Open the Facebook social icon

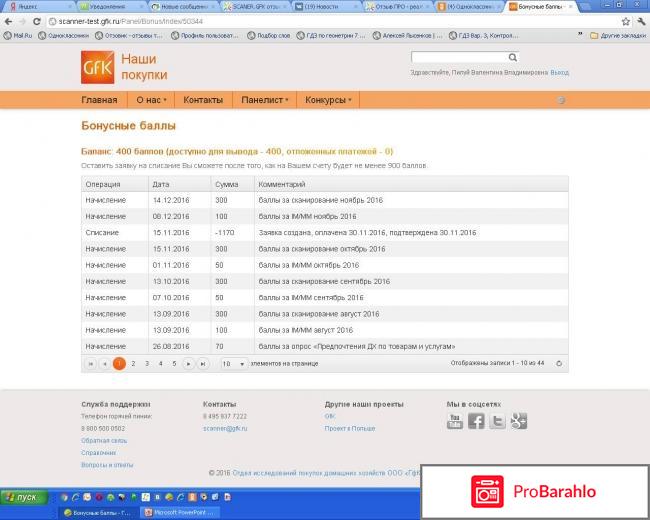477,420
